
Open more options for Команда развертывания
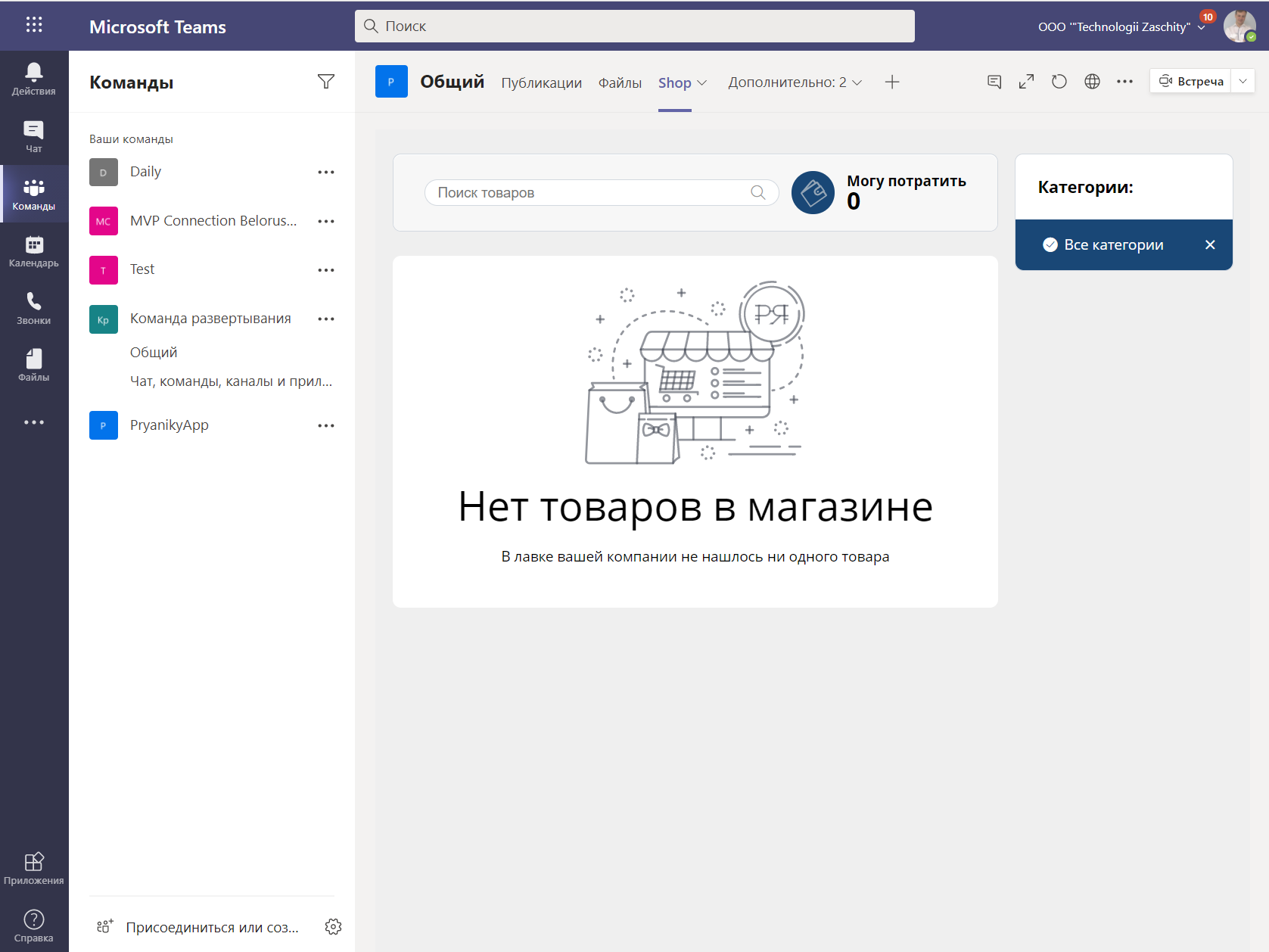(x=326, y=319)
